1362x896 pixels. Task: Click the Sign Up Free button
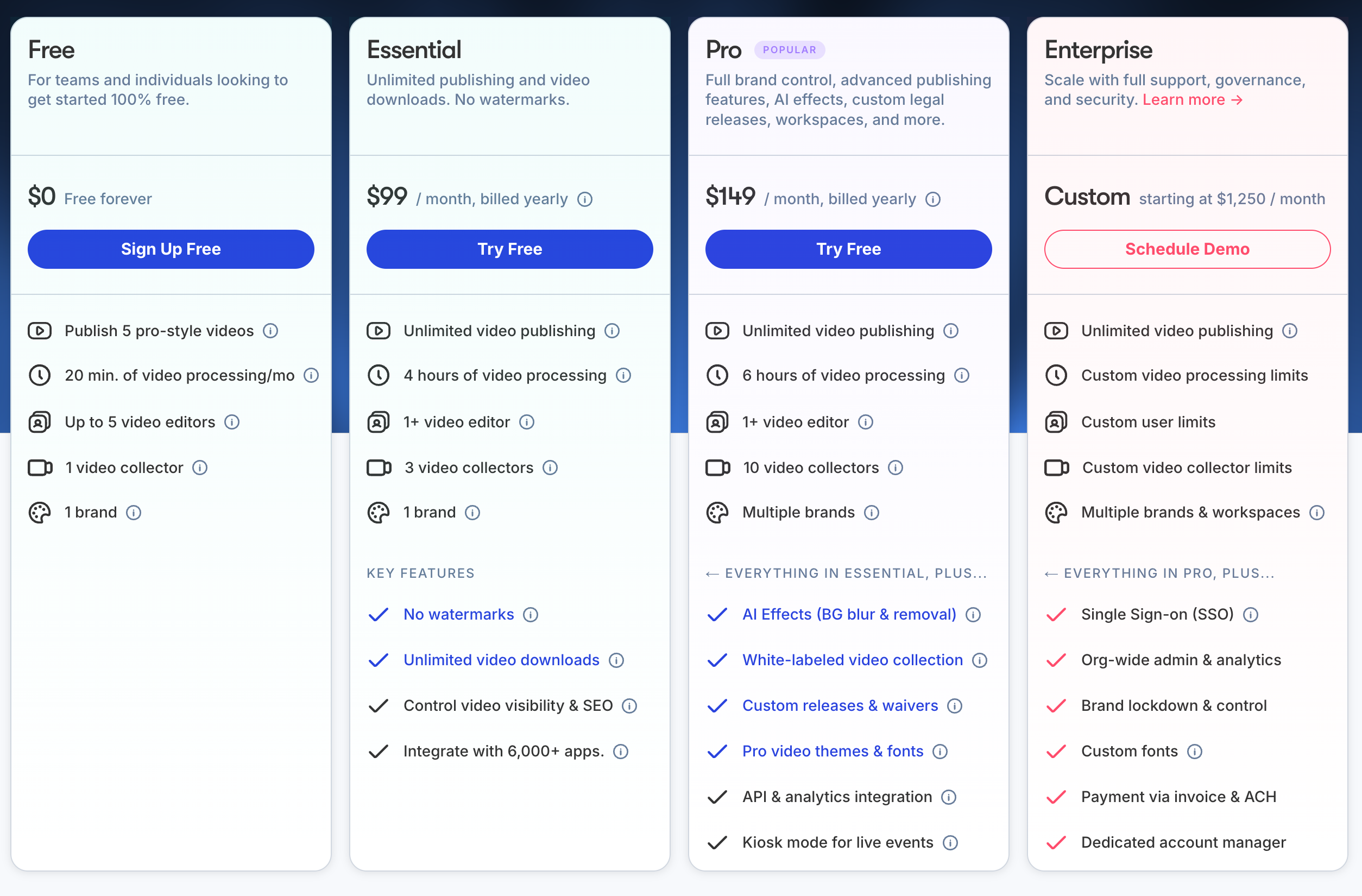point(171,249)
